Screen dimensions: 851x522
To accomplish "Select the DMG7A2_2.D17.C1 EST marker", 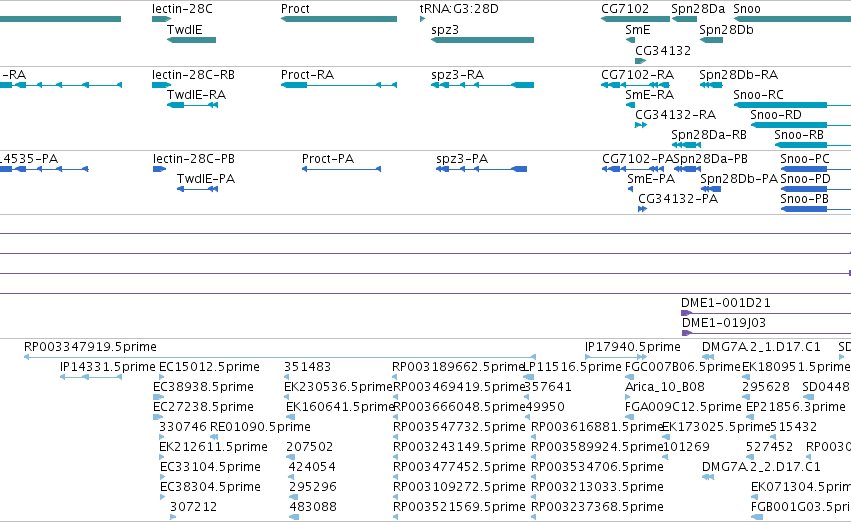I will (x=708, y=477).
